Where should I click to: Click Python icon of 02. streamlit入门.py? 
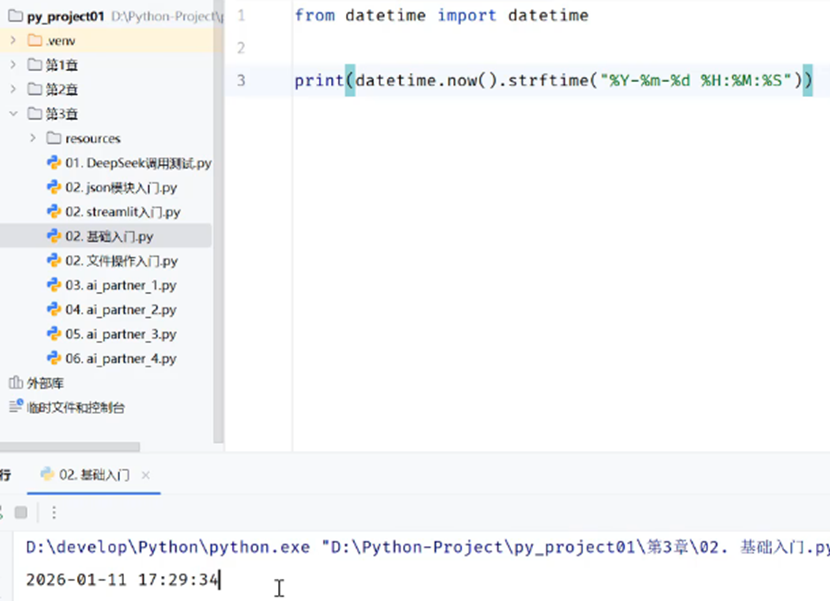[x=53, y=211]
